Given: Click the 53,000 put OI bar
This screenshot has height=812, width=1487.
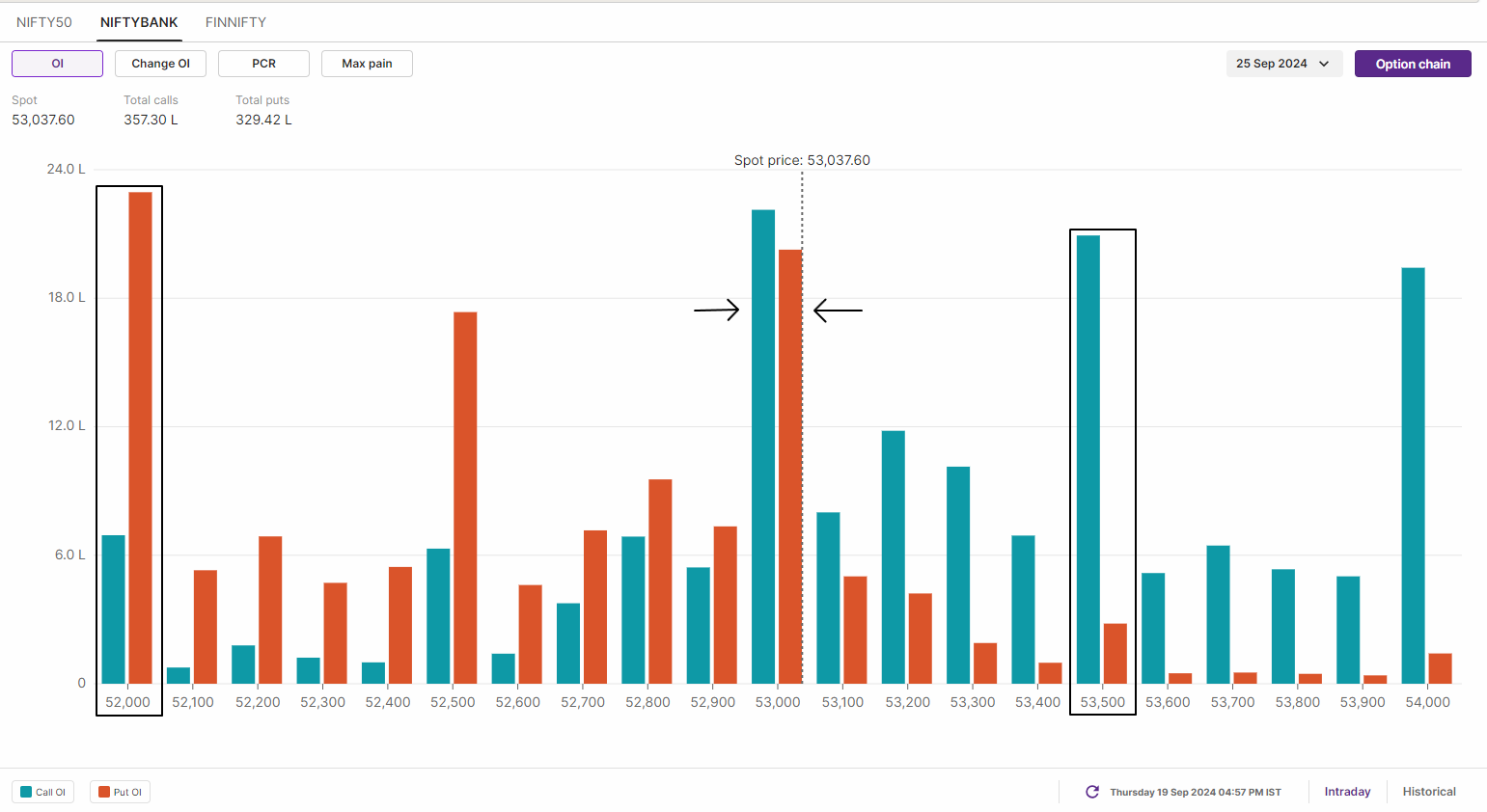Looking at the screenshot, I should pyautogui.click(x=790, y=467).
